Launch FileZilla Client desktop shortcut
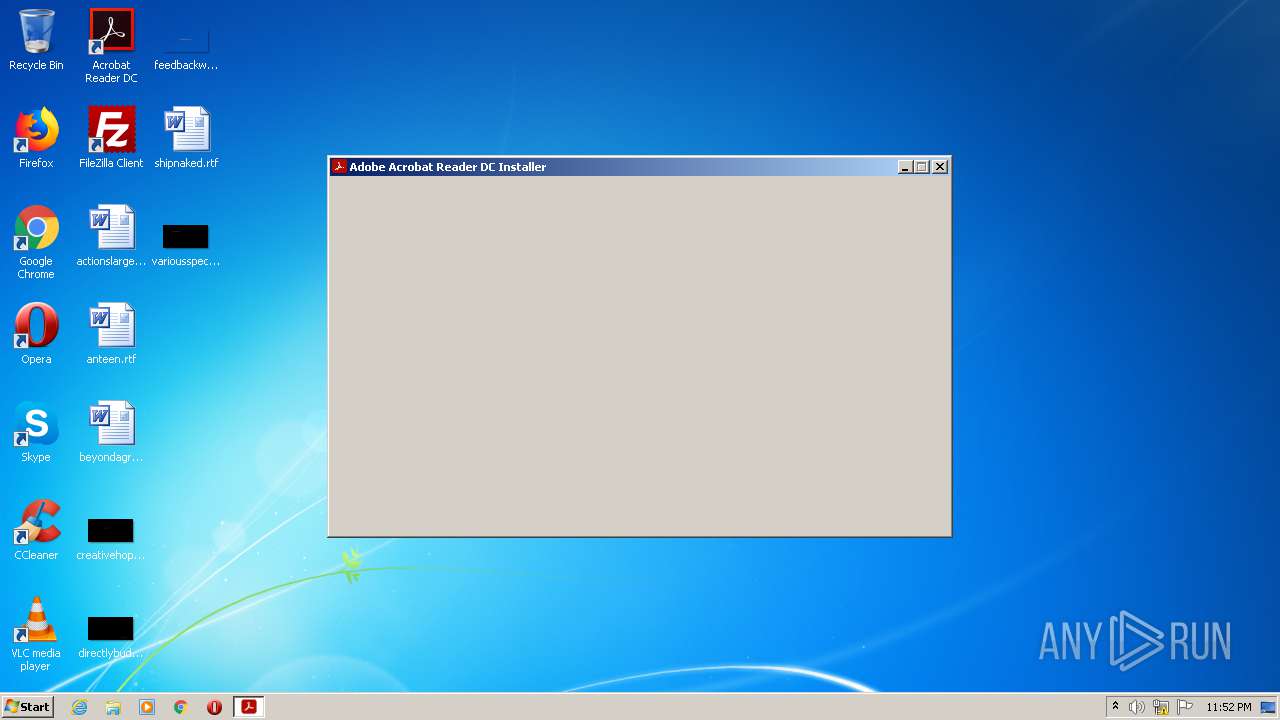 point(111,138)
